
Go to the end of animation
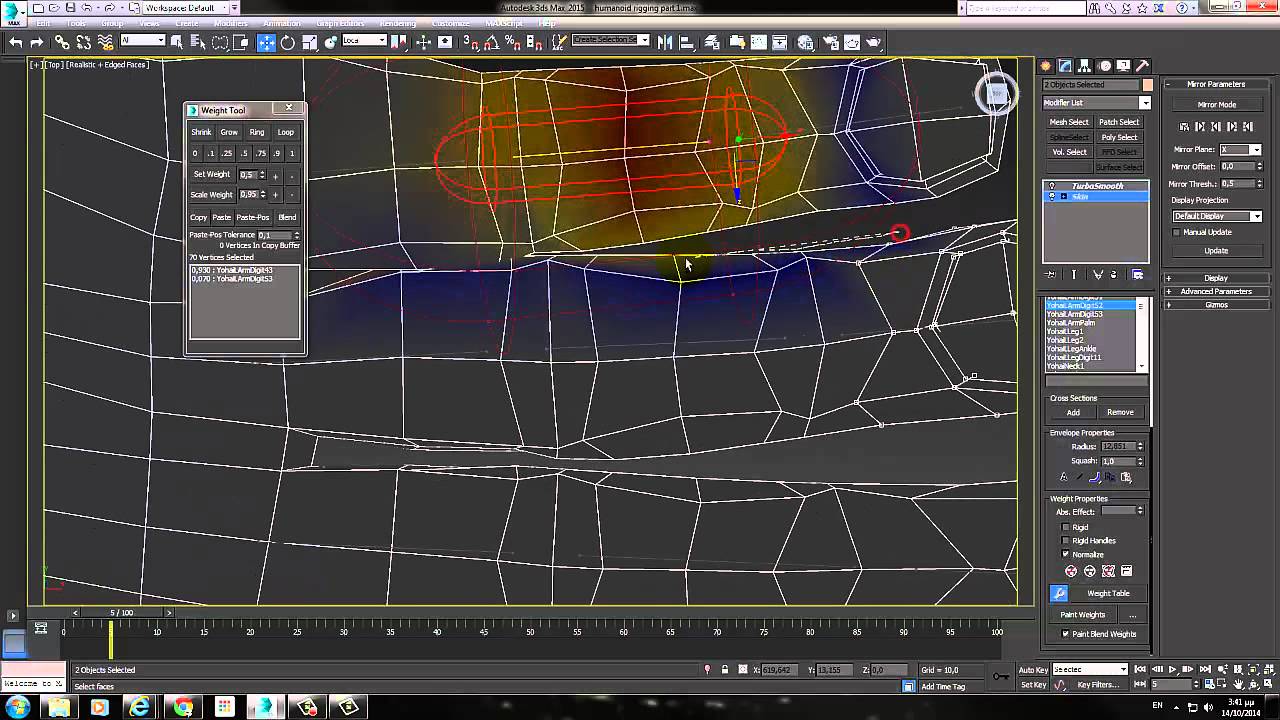click(1203, 669)
